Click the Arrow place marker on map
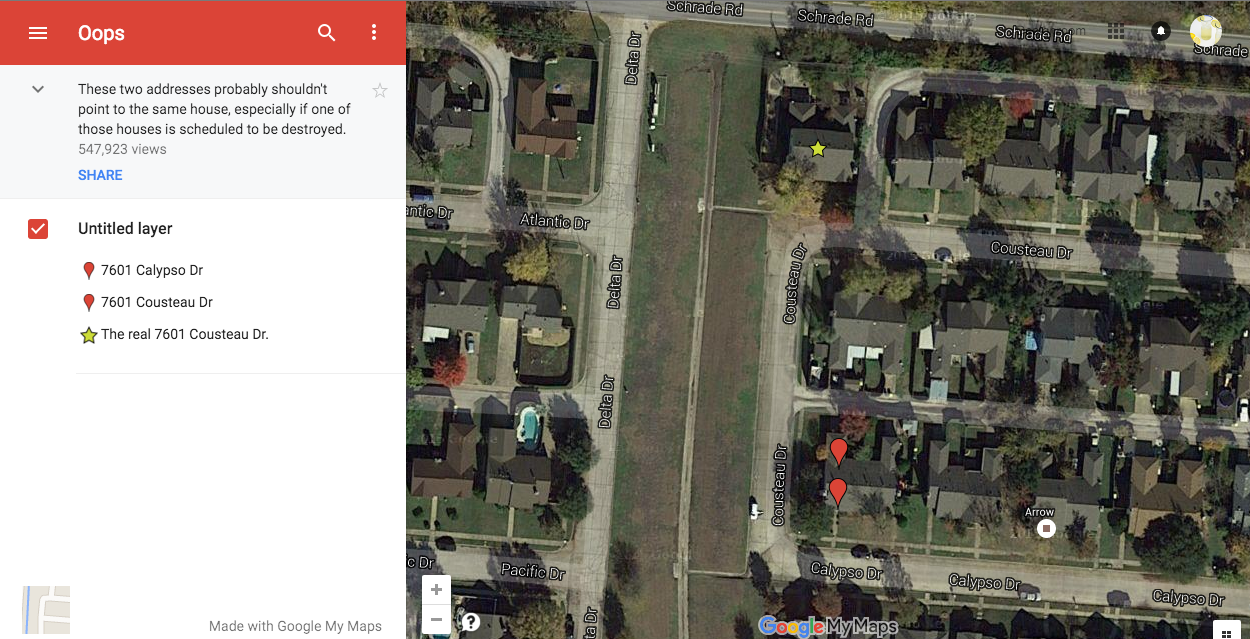The image size is (1250, 639). (x=1046, y=528)
